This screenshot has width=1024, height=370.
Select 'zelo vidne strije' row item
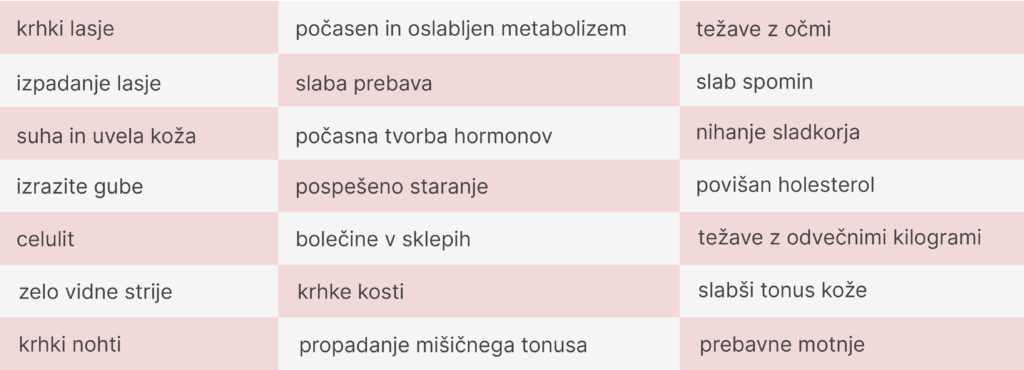coord(138,292)
